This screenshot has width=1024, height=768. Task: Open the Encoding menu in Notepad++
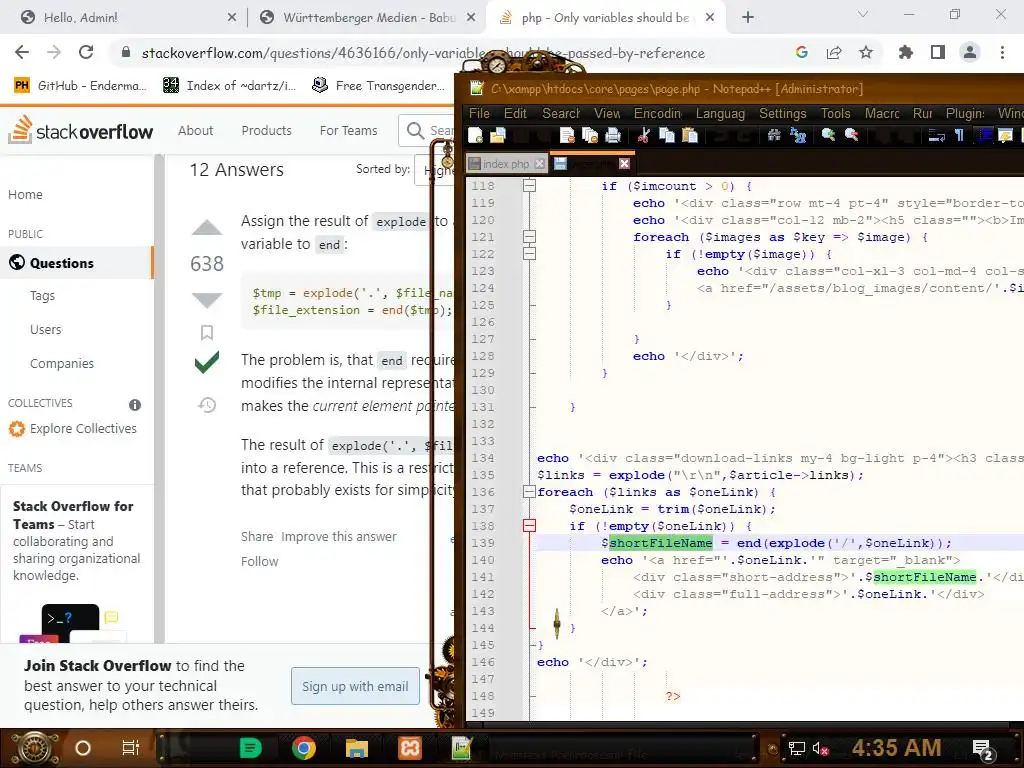click(657, 114)
